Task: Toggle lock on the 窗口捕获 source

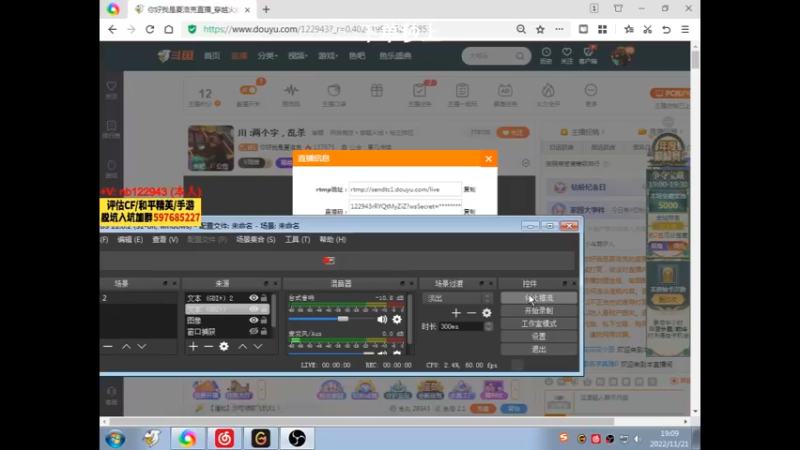Action: (264, 331)
